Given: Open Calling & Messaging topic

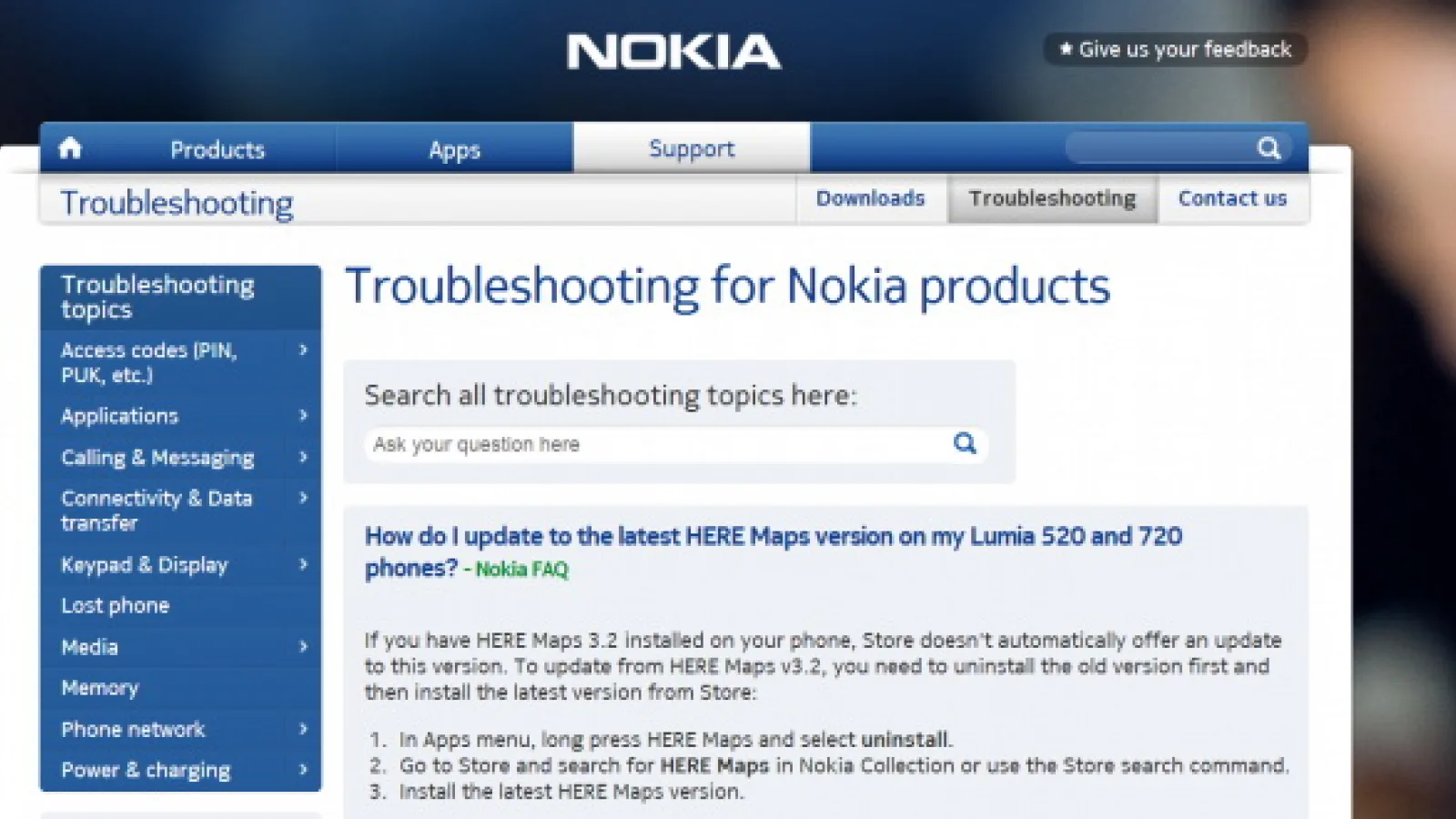Looking at the screenshot, I should coord(157,458).
